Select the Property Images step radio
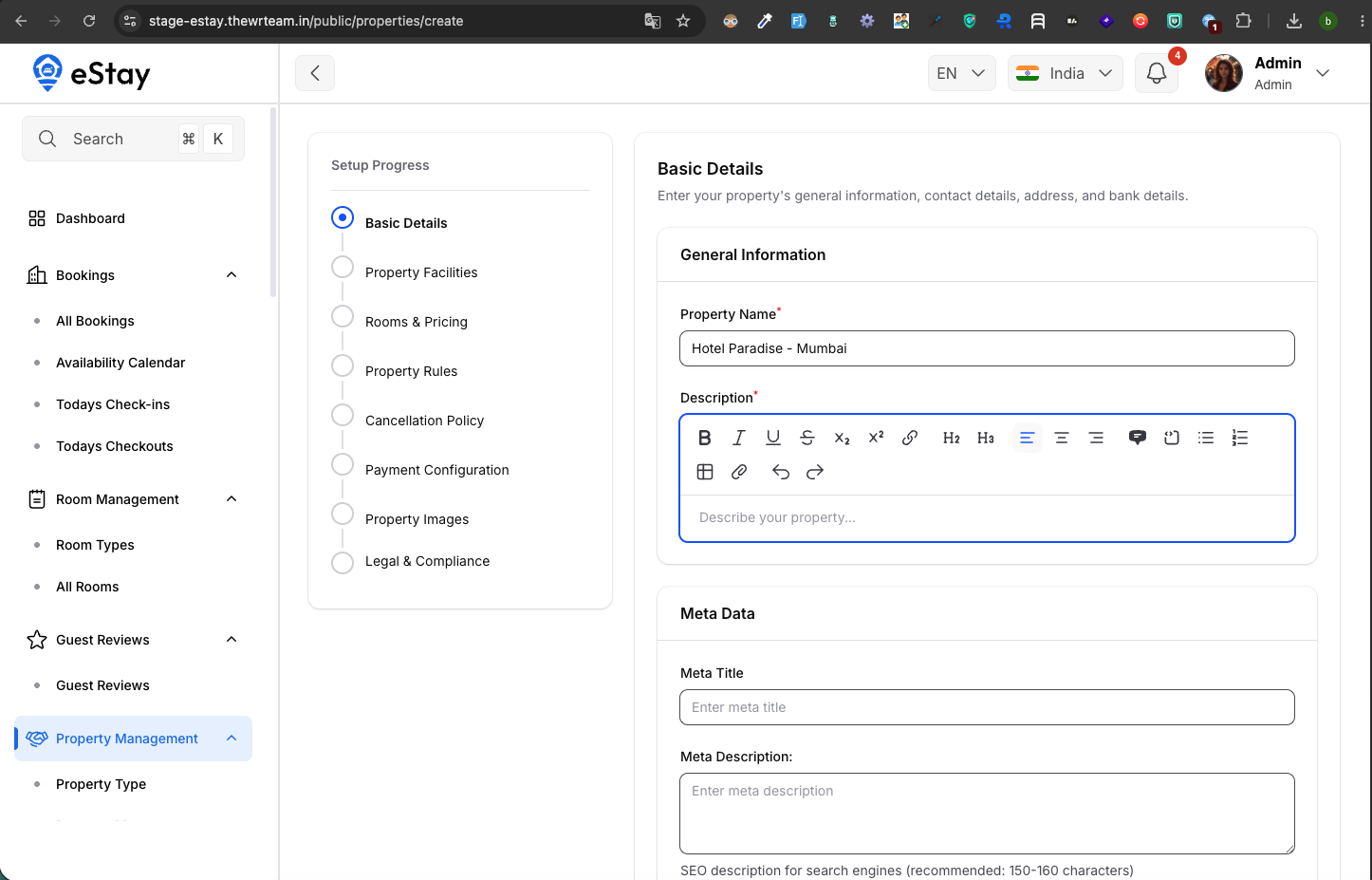Image resolution: width=1372 pixels, height=880 pixels. click(x=343, y=514)
